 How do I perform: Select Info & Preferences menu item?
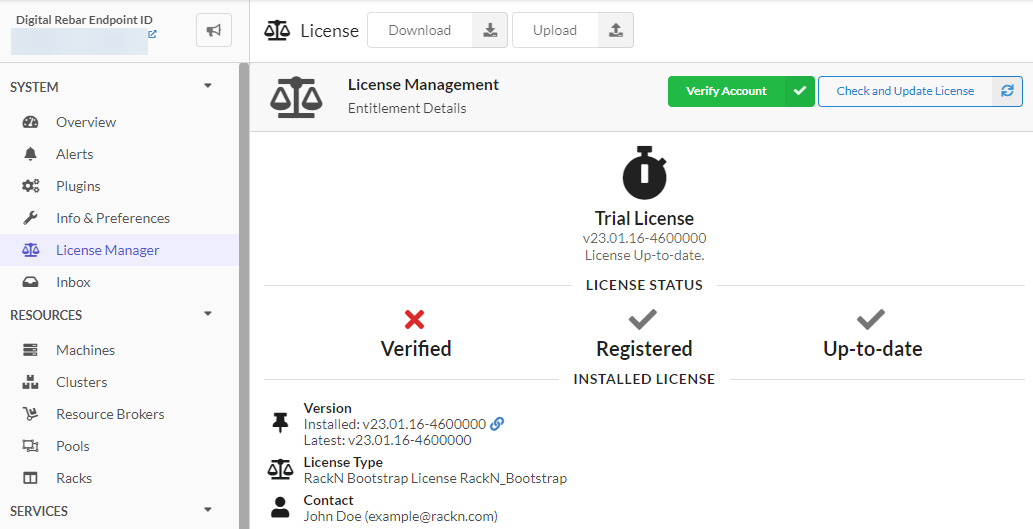click(112, 218)
